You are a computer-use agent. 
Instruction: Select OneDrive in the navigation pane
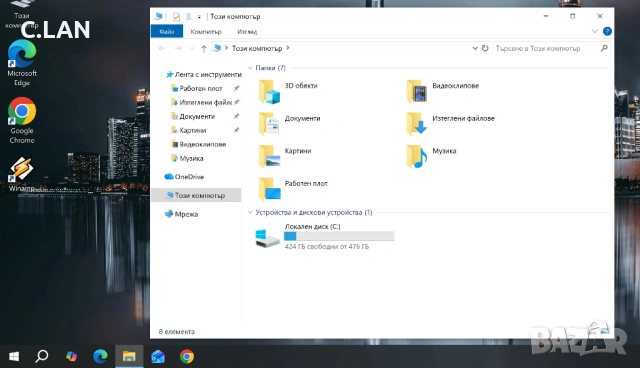tap(184, 177)
